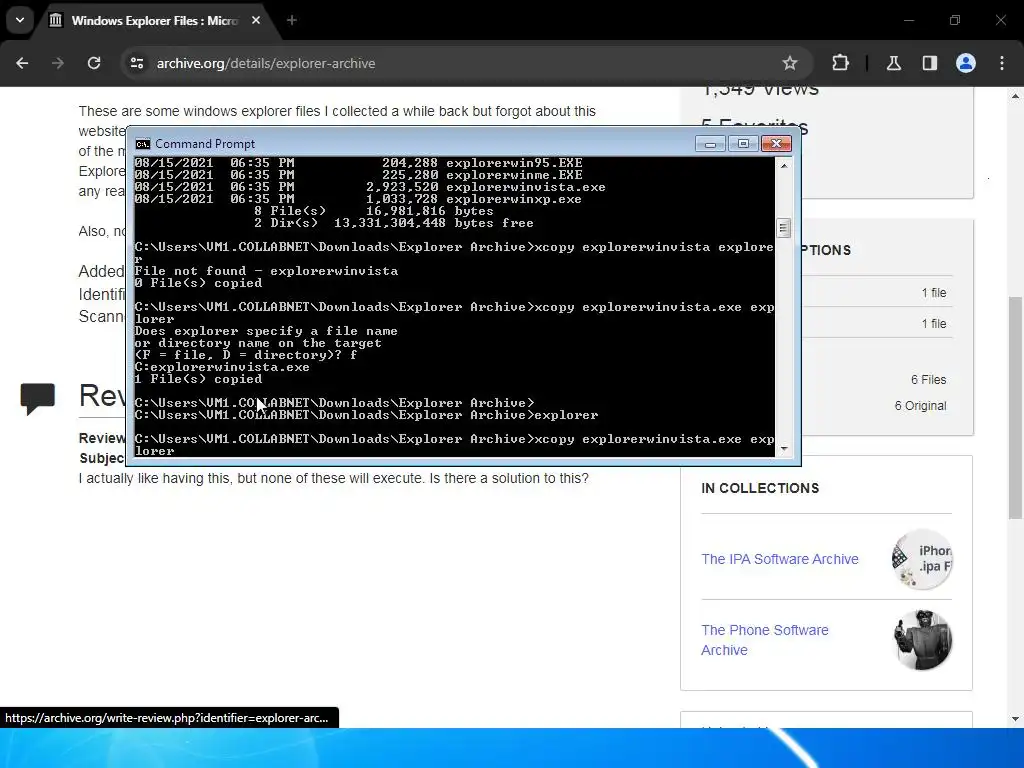Click Command Prompt title bar icon
The image size is (1024, 768).
[142, 144]
